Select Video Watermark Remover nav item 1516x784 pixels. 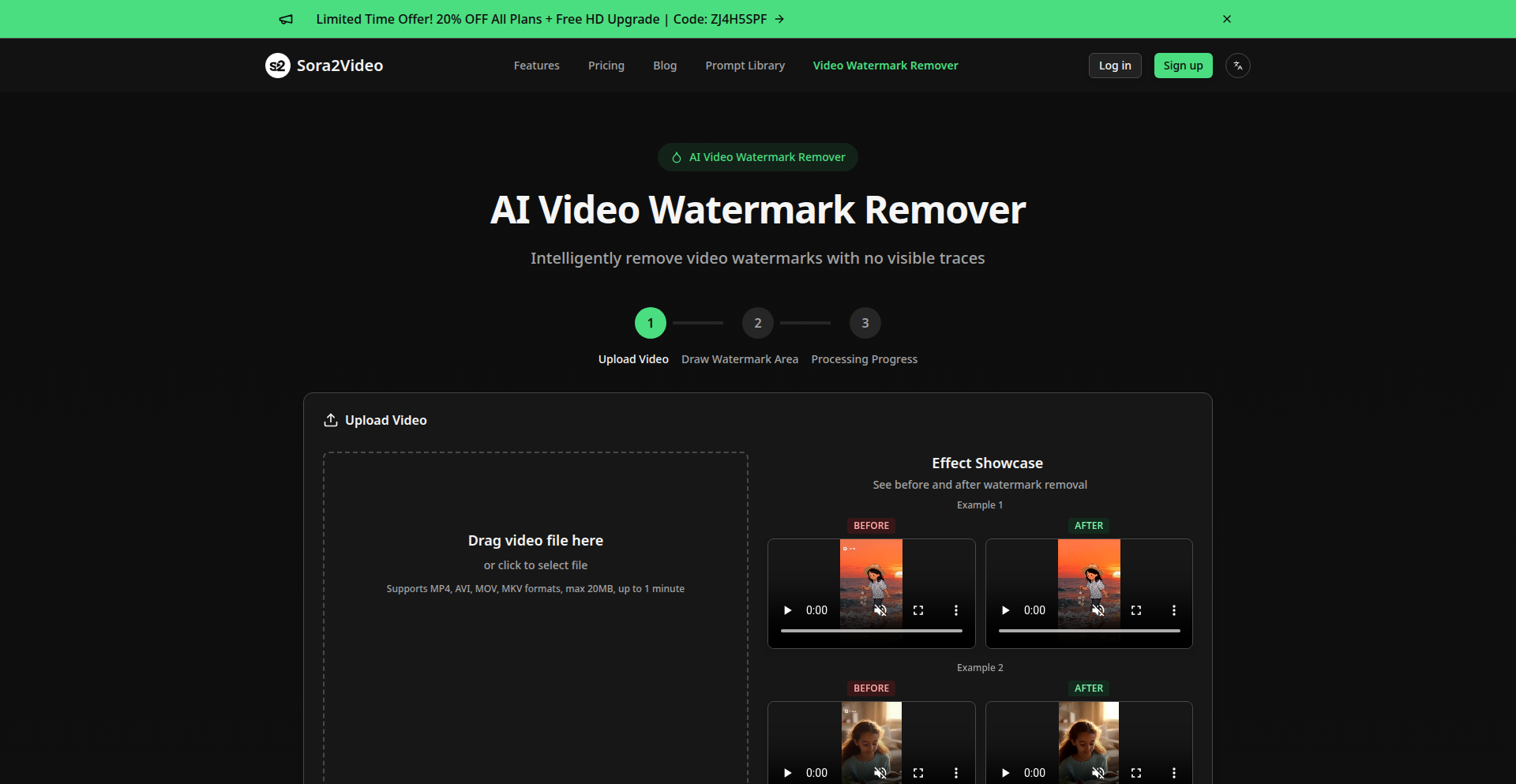pos(886,66)
